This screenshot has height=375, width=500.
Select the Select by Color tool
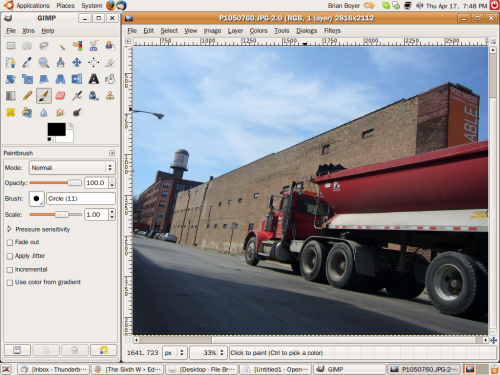tap(77, 45)
